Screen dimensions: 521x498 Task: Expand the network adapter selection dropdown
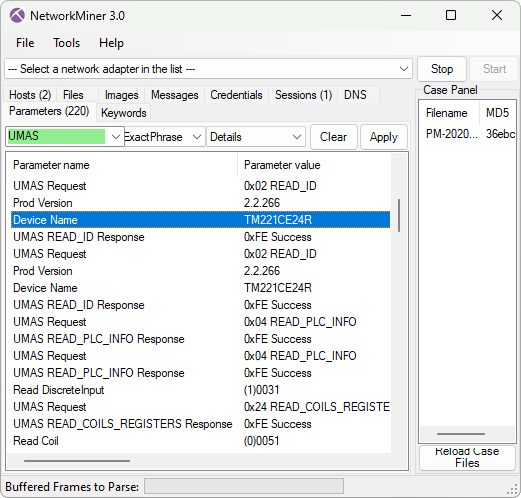point(404,69)
